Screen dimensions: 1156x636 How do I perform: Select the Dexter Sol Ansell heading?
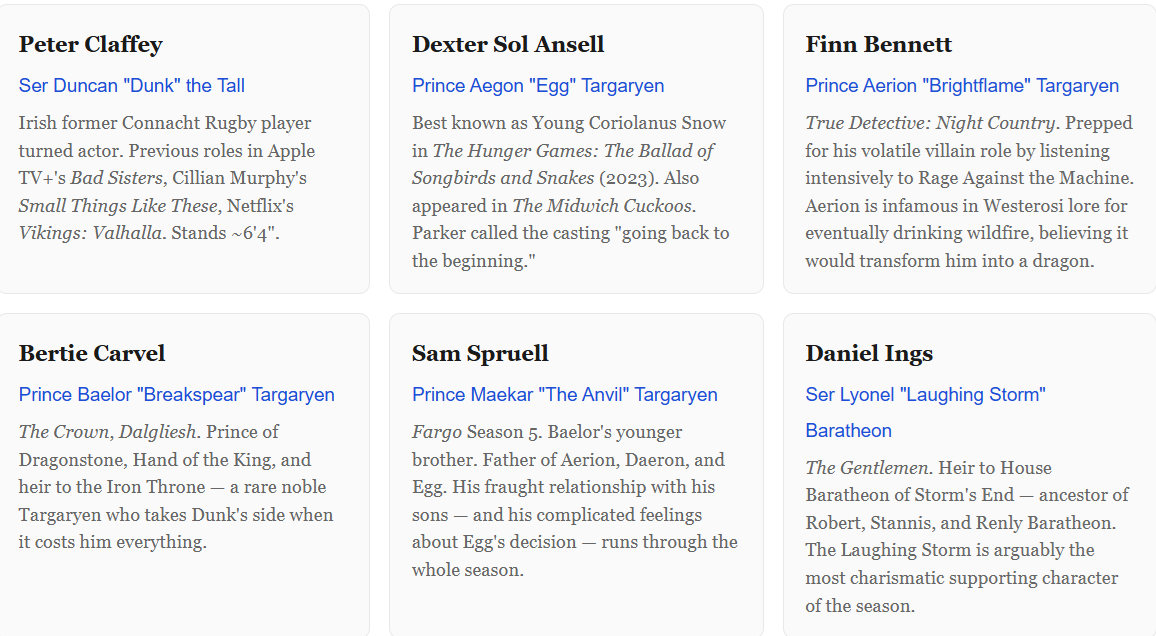(x=508, y=44)
